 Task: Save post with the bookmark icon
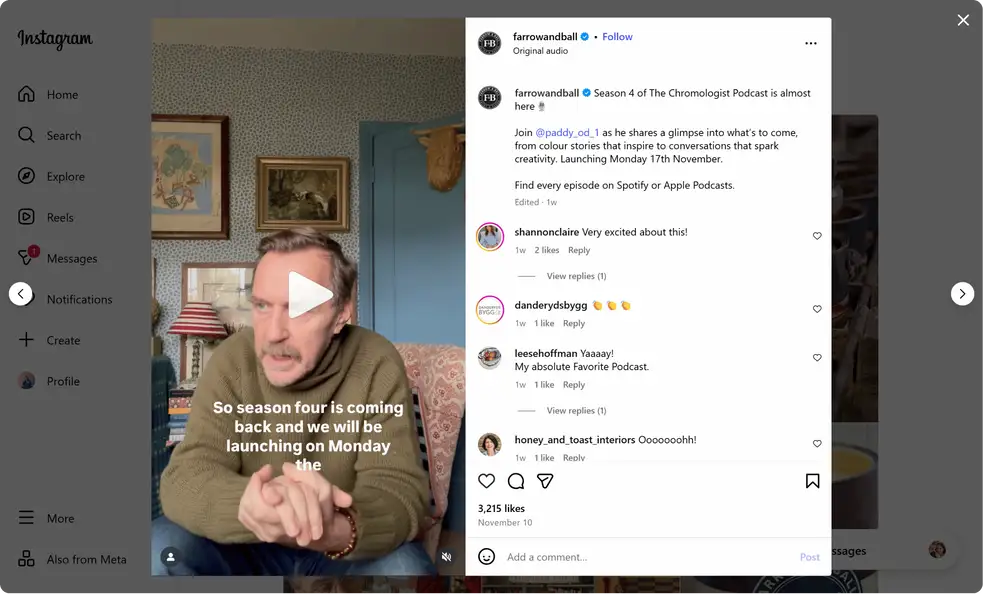(x=812, y=481)
